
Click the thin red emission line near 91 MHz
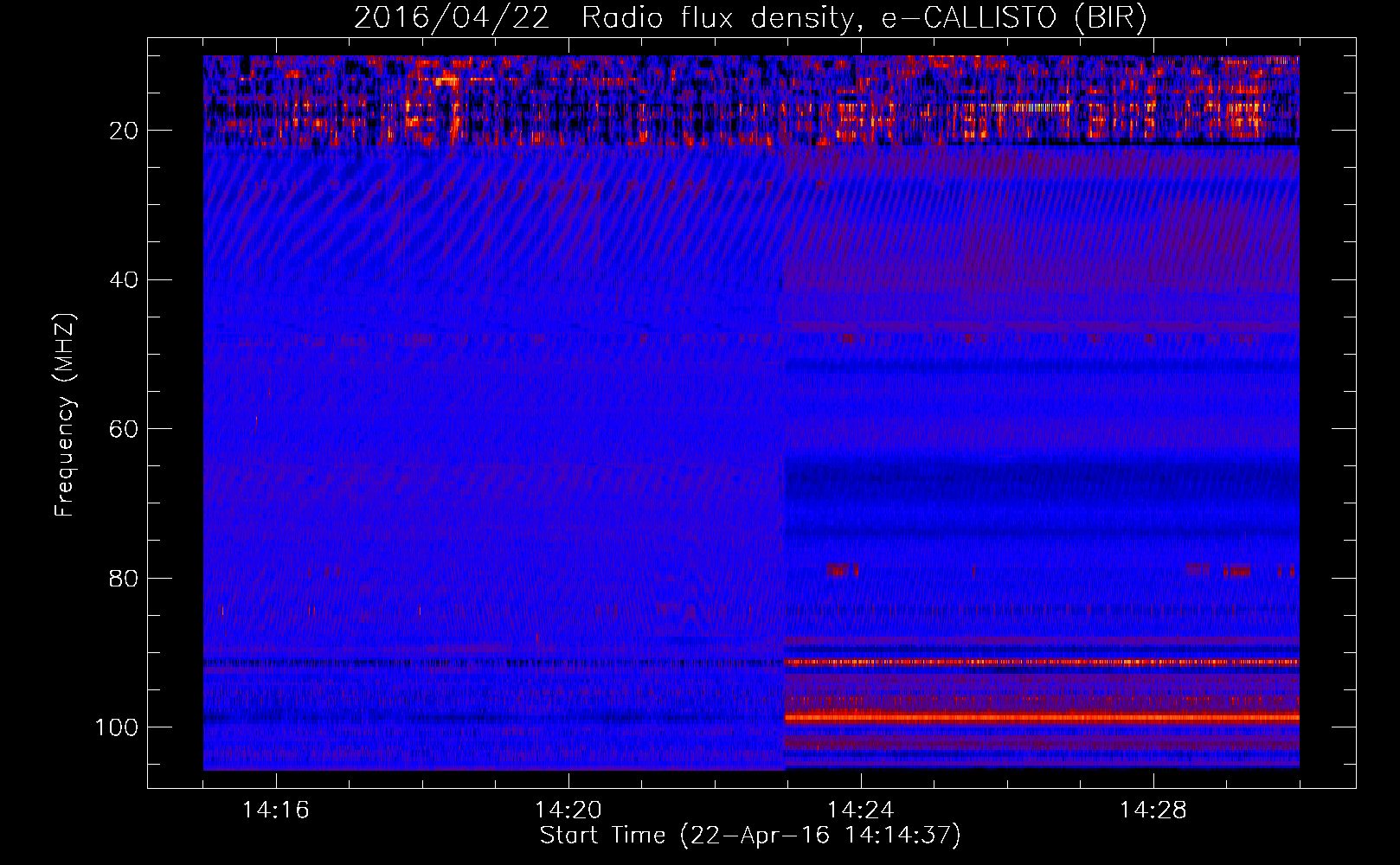1042,663
